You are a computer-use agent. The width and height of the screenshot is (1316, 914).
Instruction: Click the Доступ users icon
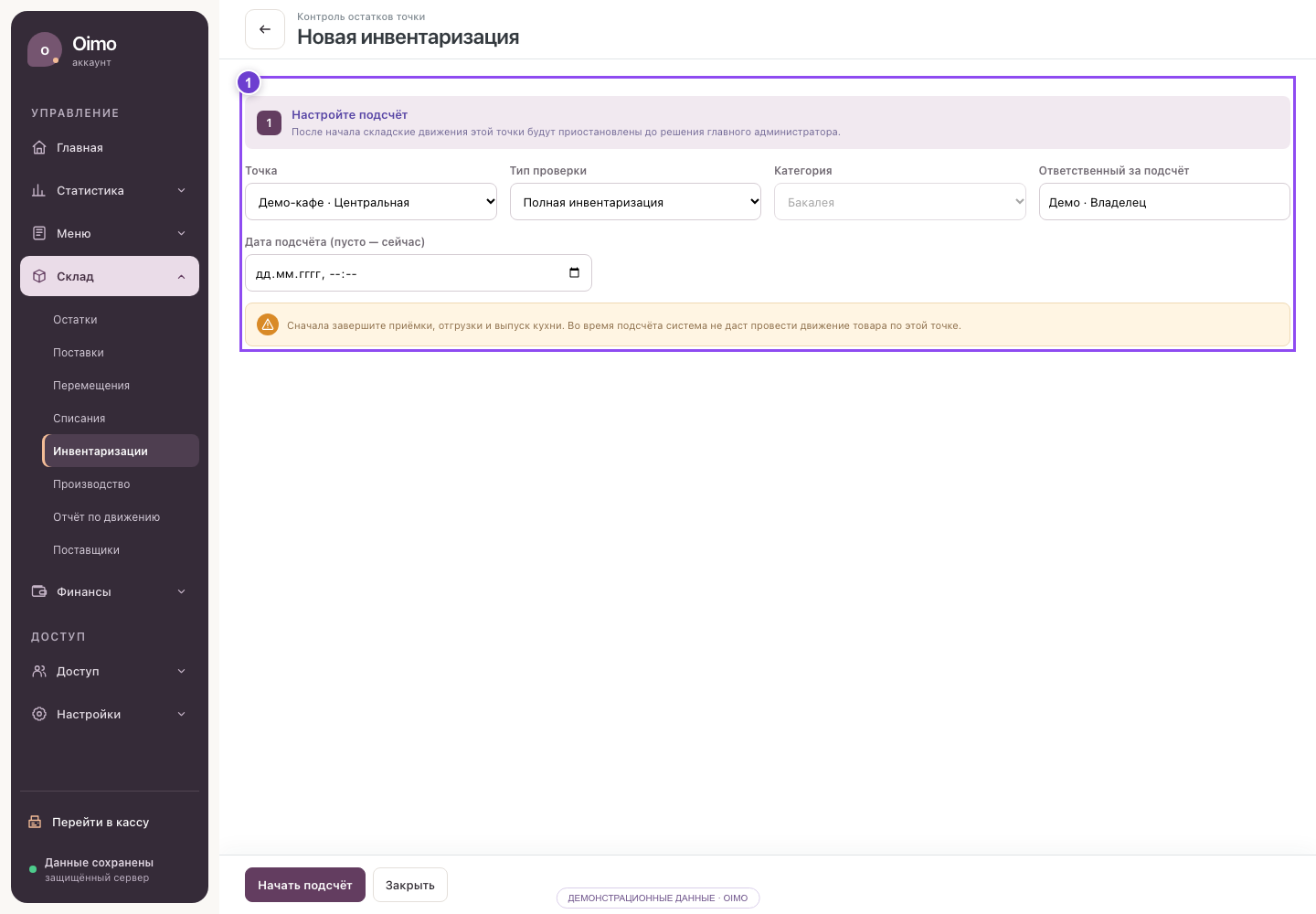tap(39, 671)
